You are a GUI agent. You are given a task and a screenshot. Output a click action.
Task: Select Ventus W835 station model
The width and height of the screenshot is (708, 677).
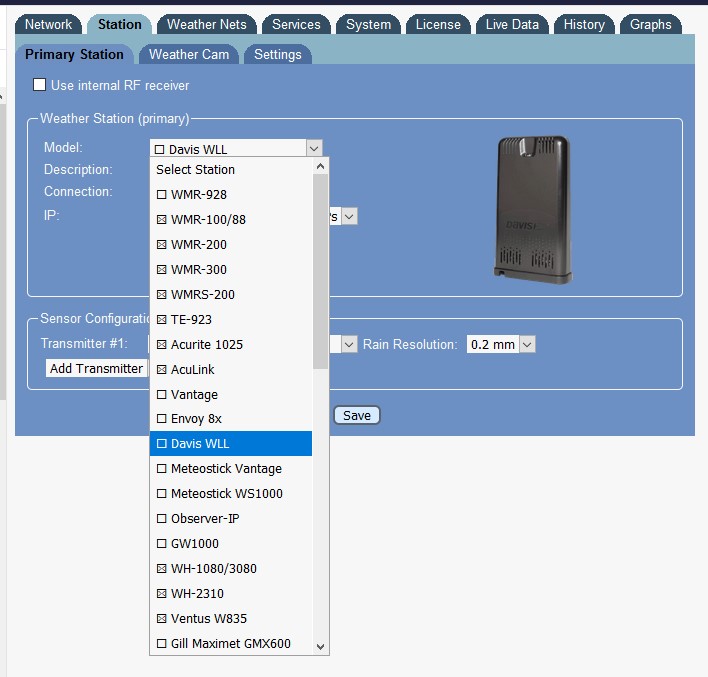click(x=231, y=618)
